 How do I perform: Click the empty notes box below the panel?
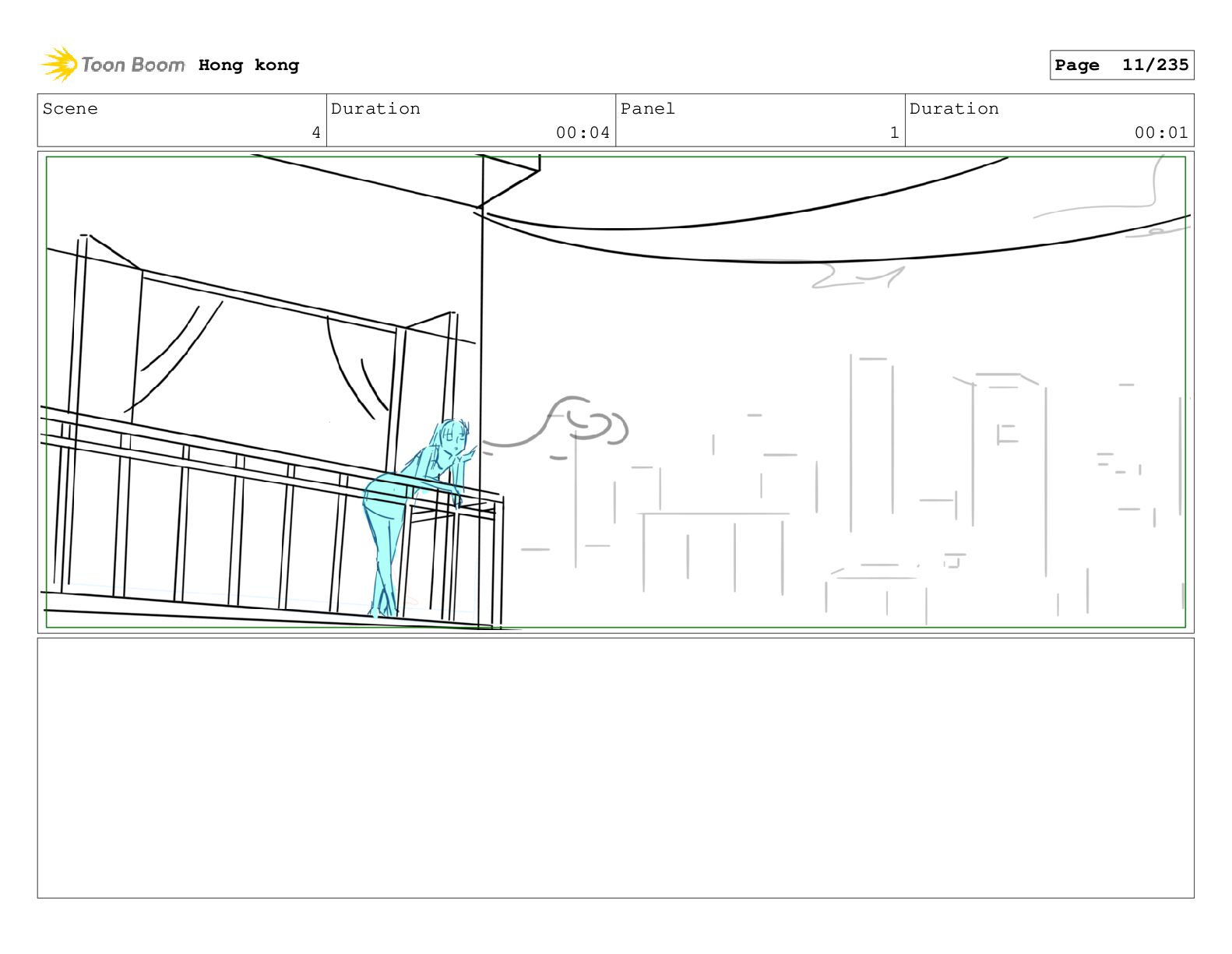[615, 768]
